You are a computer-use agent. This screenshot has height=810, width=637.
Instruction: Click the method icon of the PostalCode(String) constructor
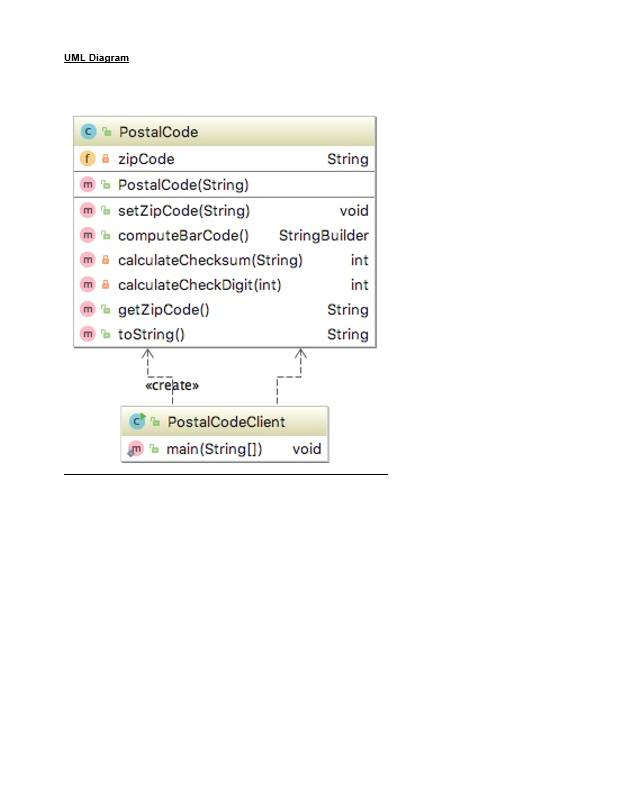pos(88,184)
